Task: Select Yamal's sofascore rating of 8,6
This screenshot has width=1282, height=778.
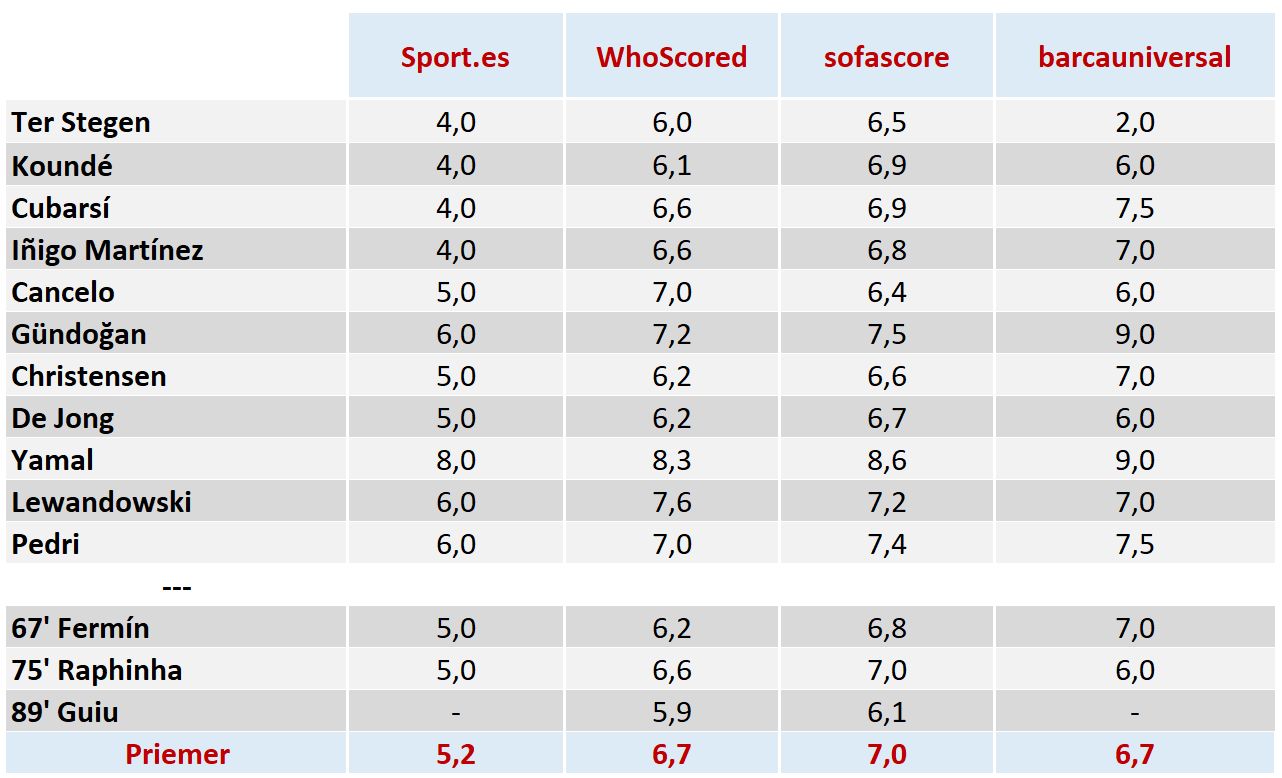Action: coord(886,460)
